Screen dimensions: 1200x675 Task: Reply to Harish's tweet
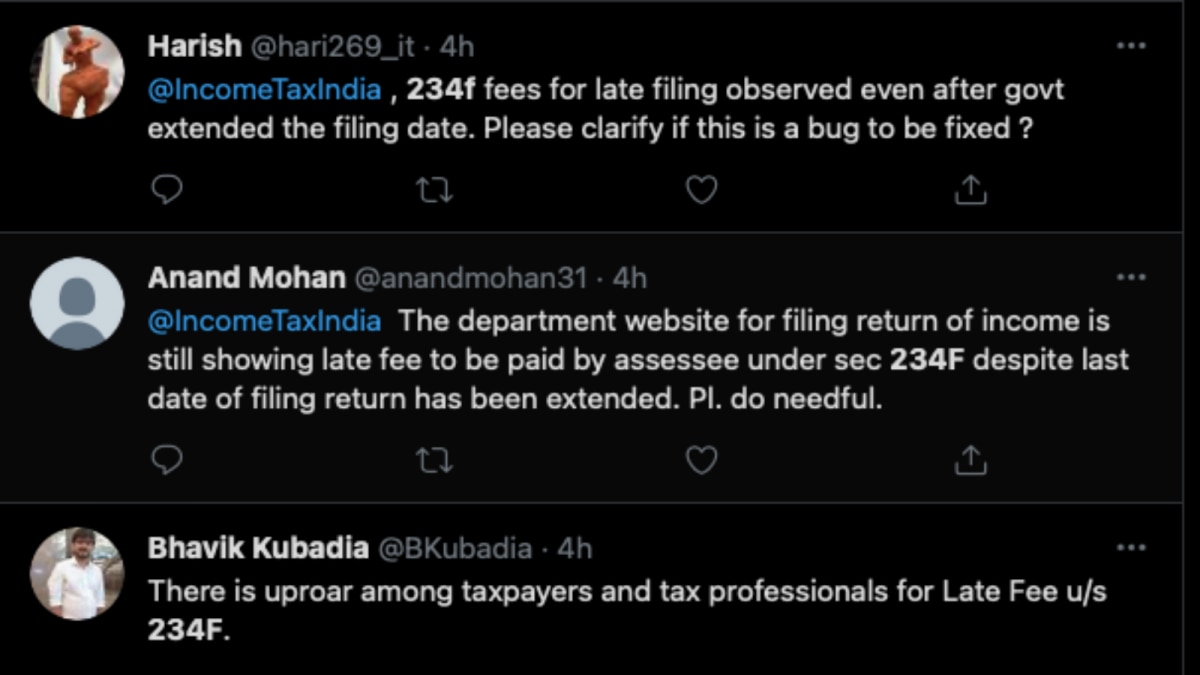click(x=167, y=190)
